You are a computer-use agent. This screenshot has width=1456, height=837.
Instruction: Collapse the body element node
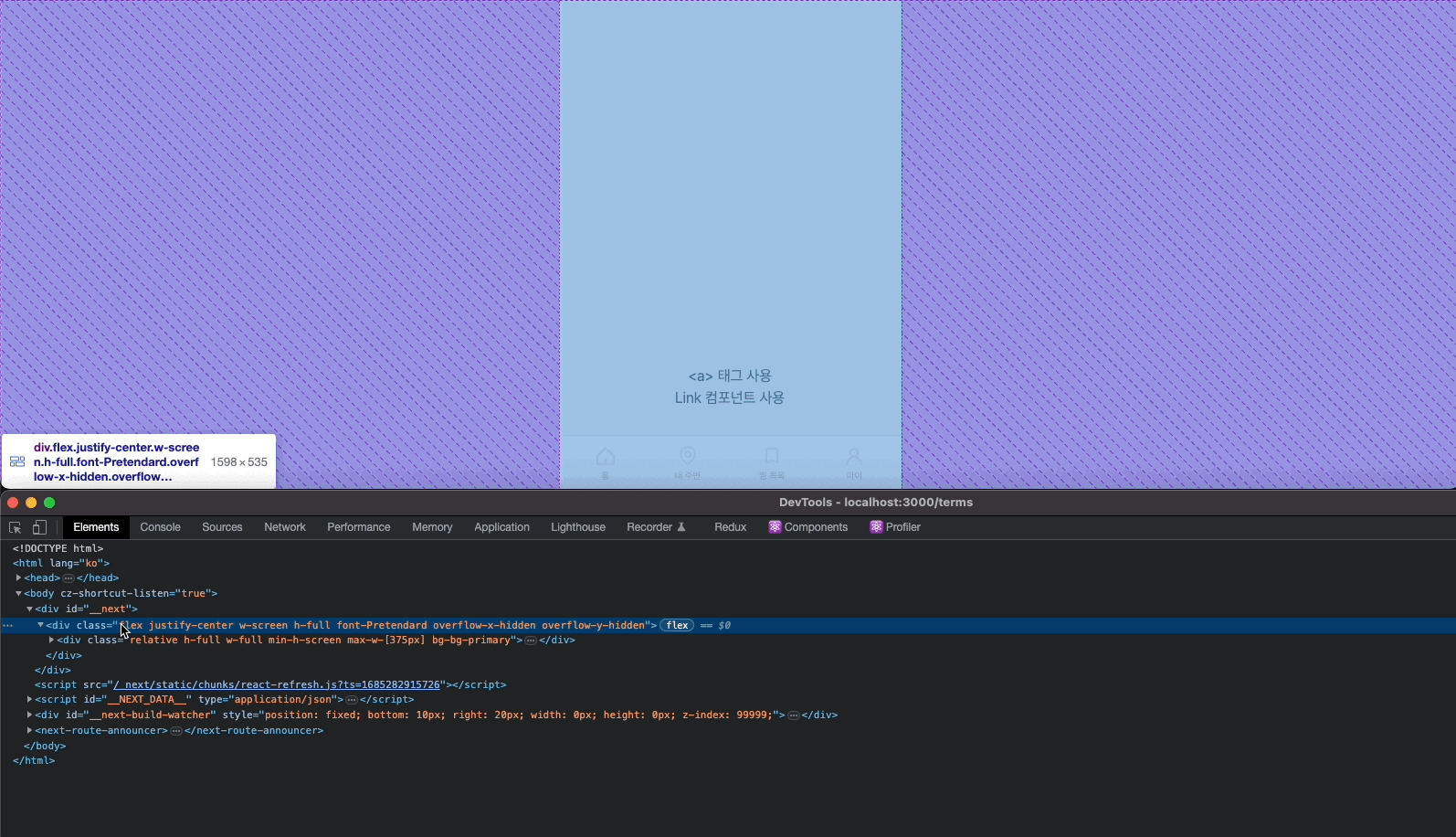tap(18, 593)
